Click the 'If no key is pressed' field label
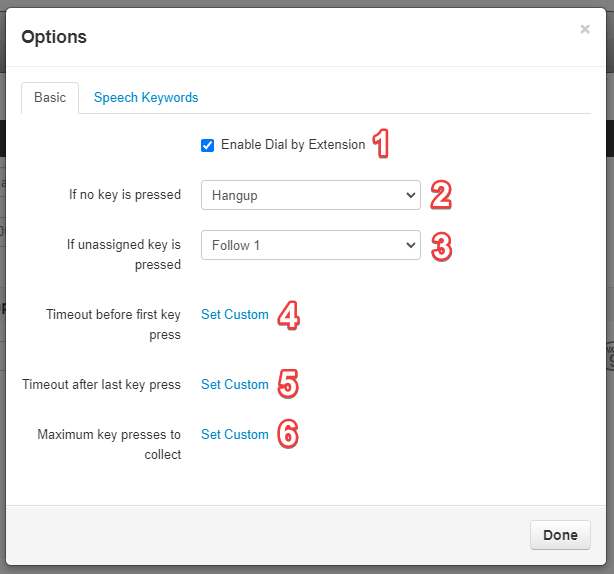This screenshot has width=614, height=574. coord(125,195)
